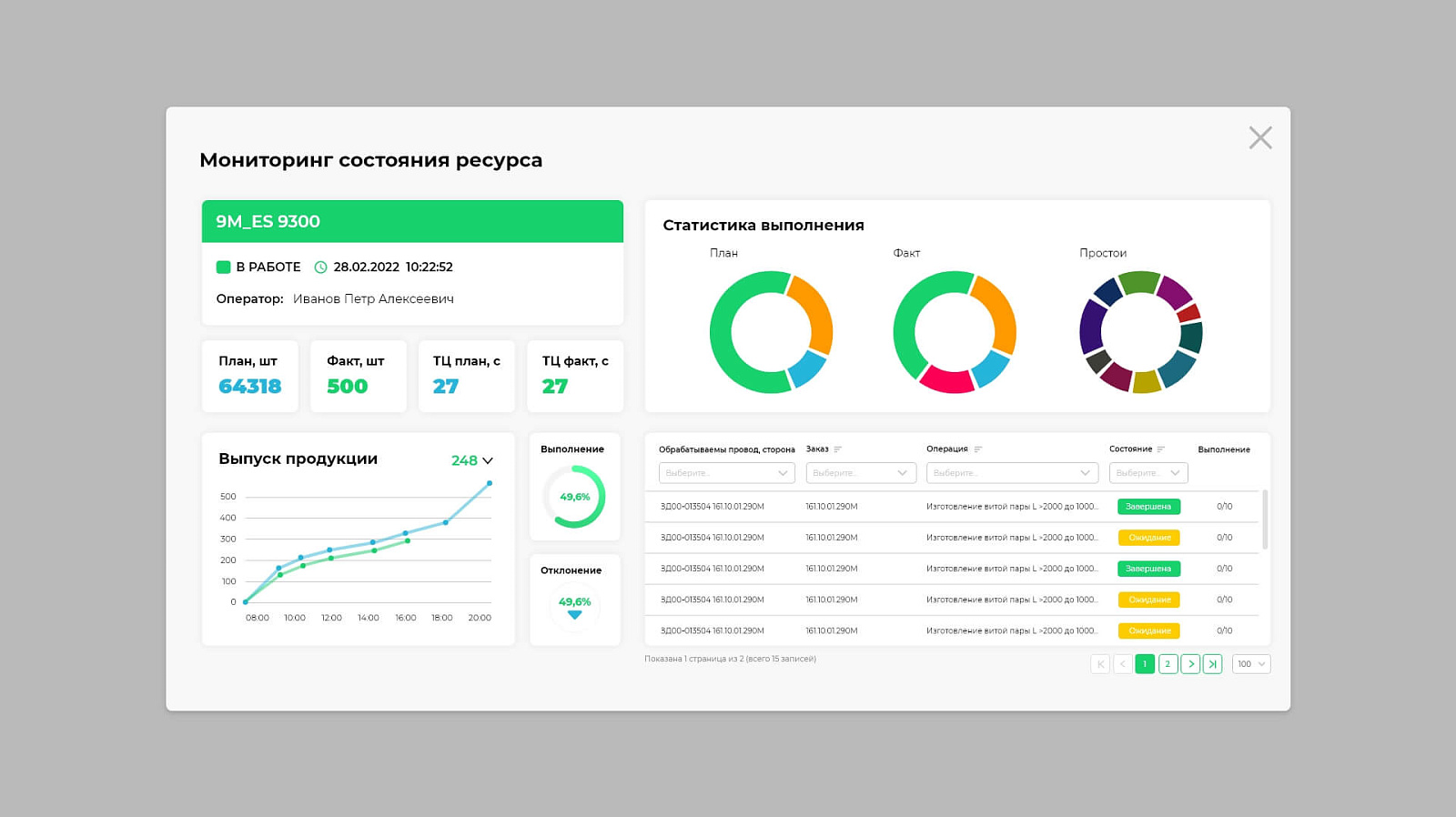Click the clock icon before the date
1456x817 pixels.
click(320, 267)
